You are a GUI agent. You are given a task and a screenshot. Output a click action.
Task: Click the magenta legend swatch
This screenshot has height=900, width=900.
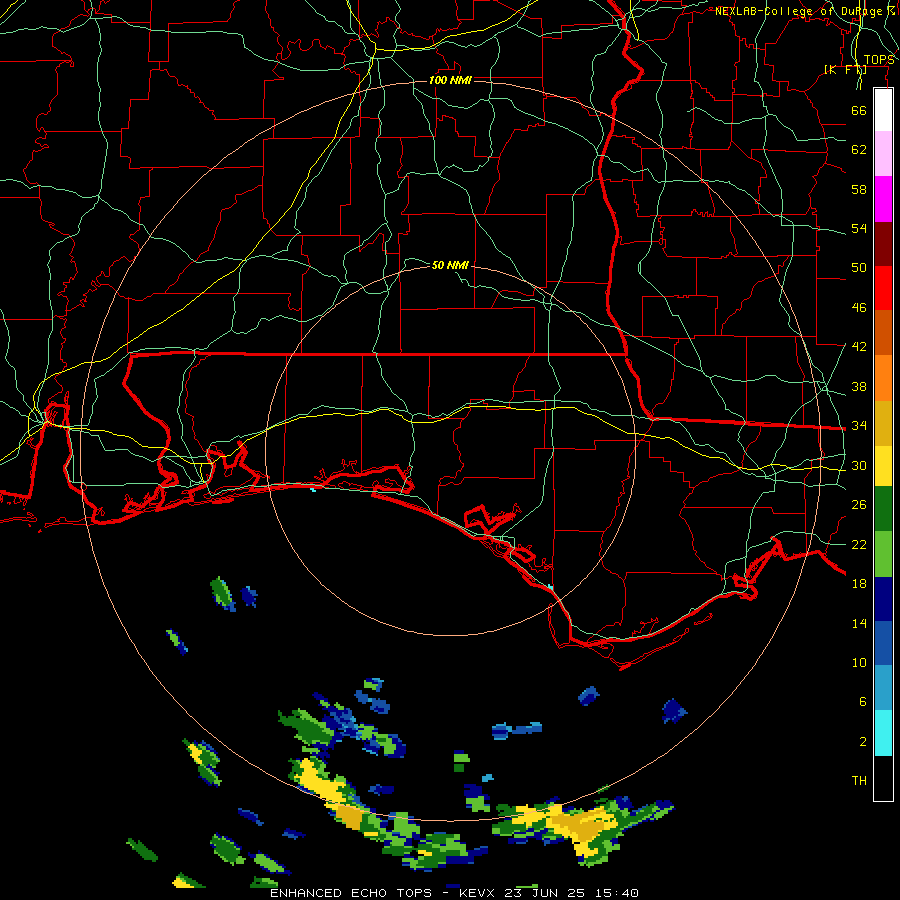[x=883, y=199]
